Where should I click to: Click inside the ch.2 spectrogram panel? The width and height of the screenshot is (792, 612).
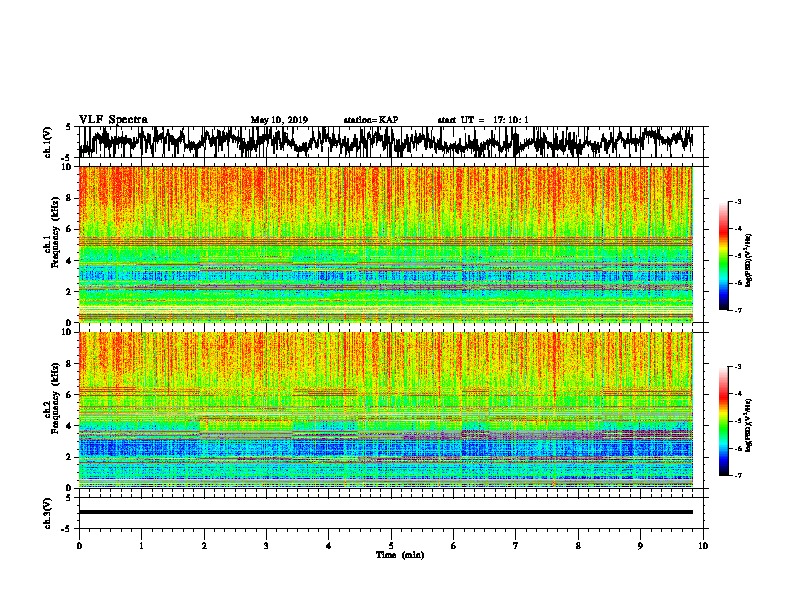[x=385, y=410]
